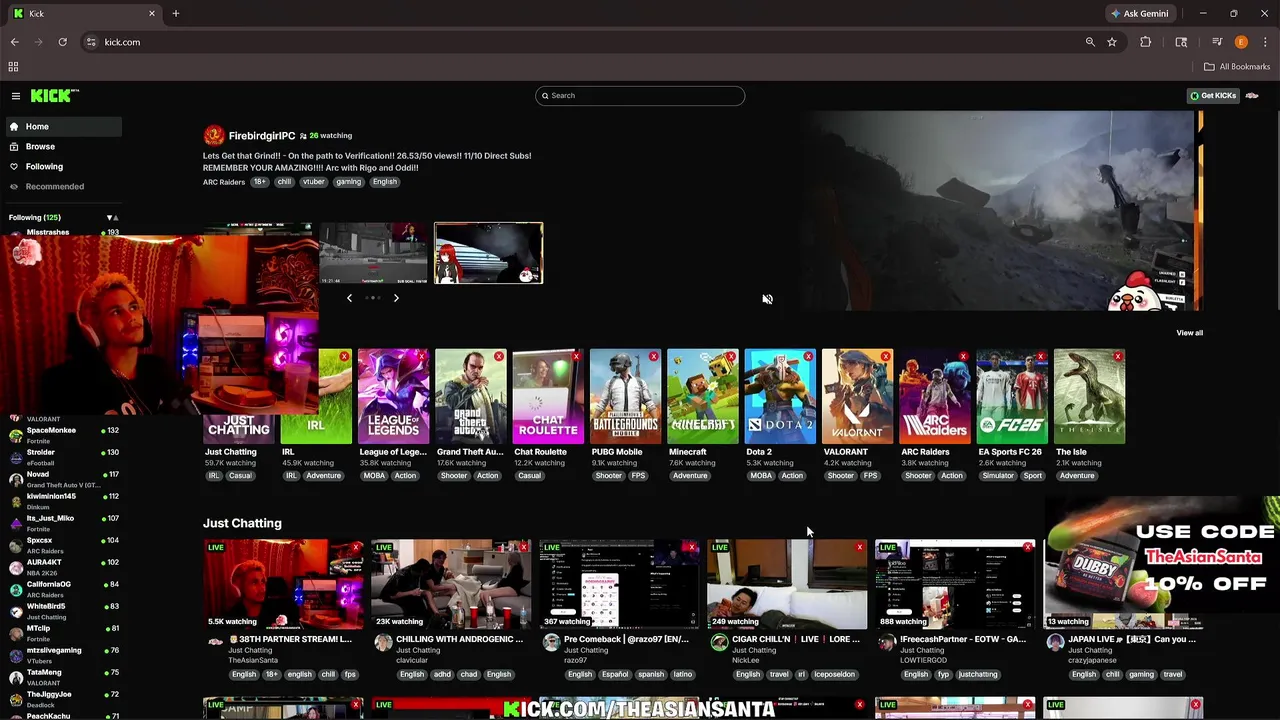Click razo97 streamer avatar

click(551, 643)
